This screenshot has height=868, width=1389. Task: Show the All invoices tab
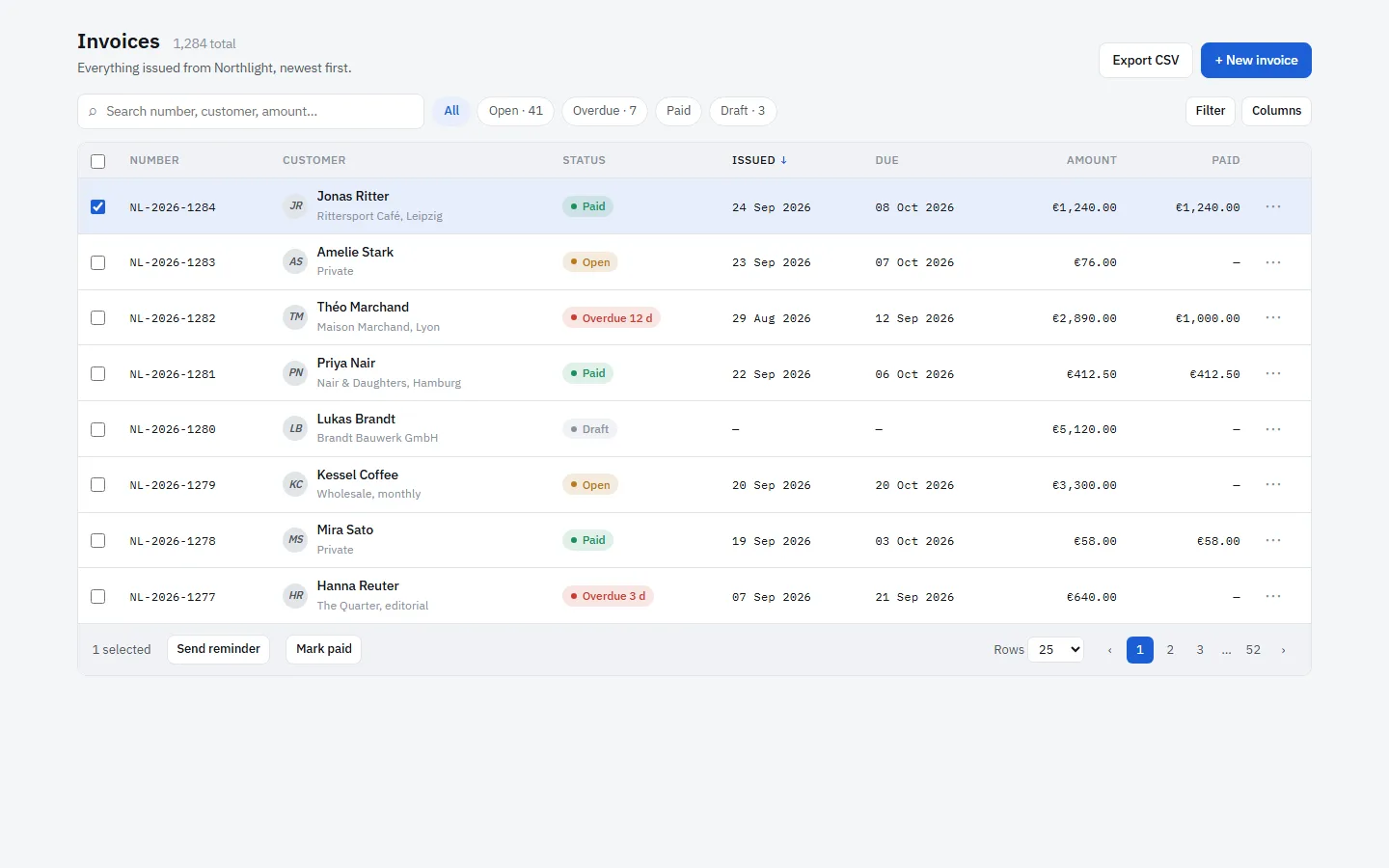(451, 111)
